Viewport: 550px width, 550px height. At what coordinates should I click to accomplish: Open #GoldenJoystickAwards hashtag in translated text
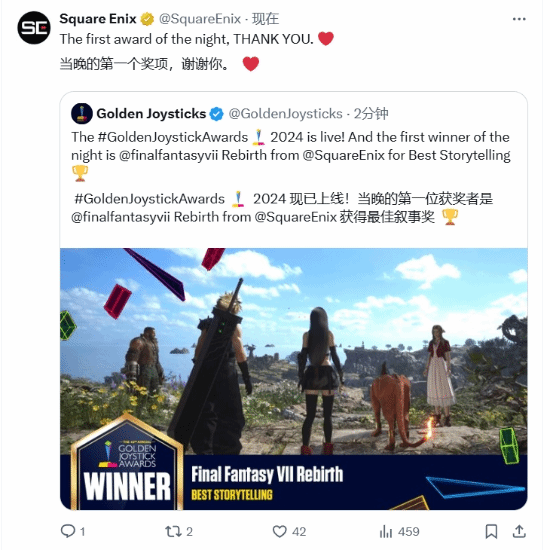pyautogui.click(x=149, y=199)
